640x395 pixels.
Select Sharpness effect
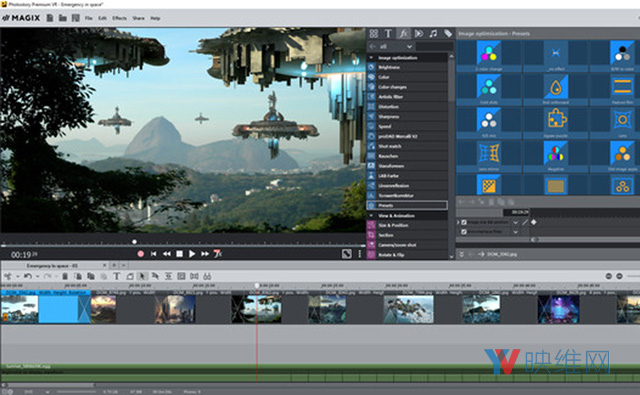pos(407,117)
